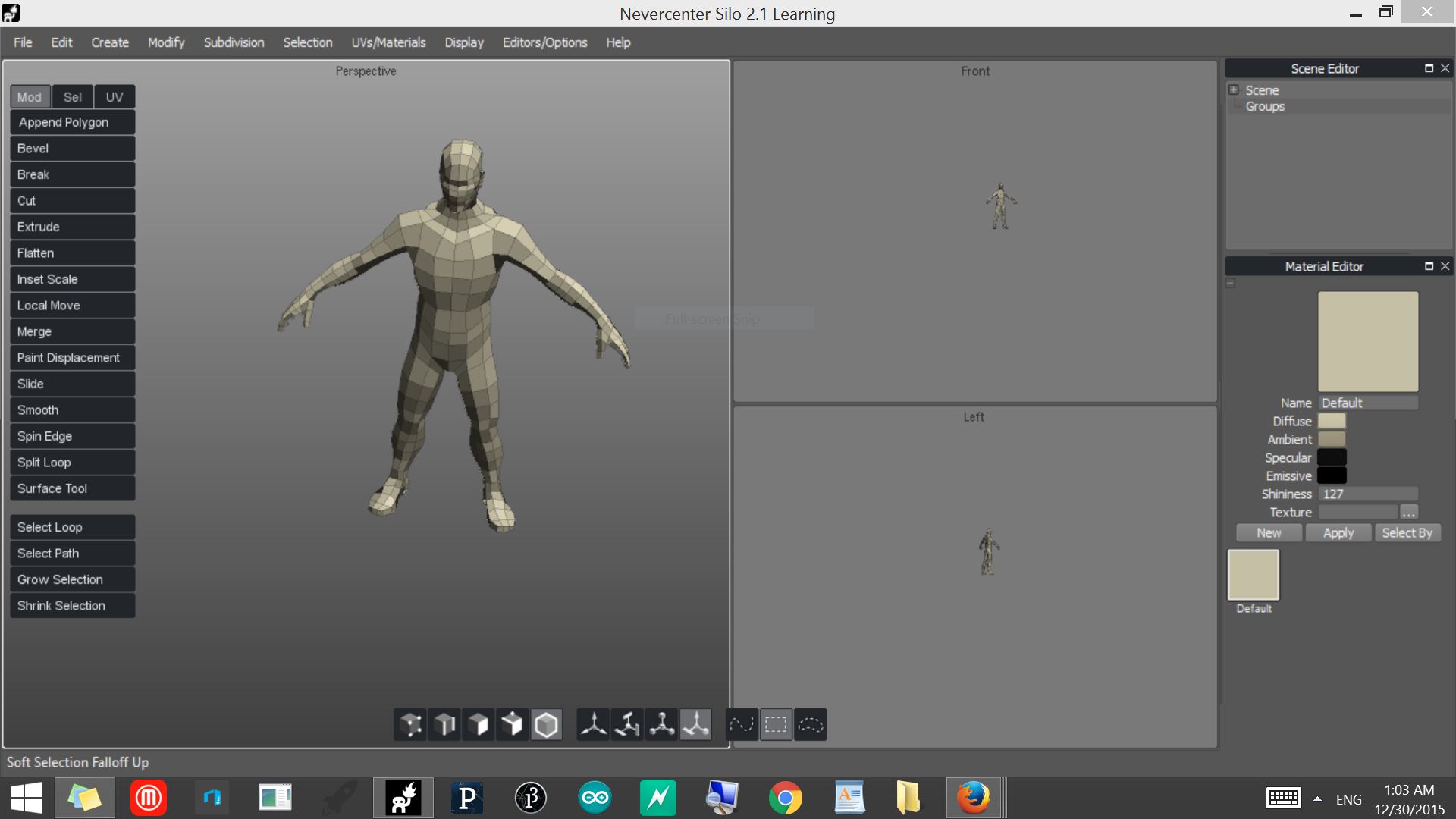Activate the scale manipulator icon

point(661,725)
